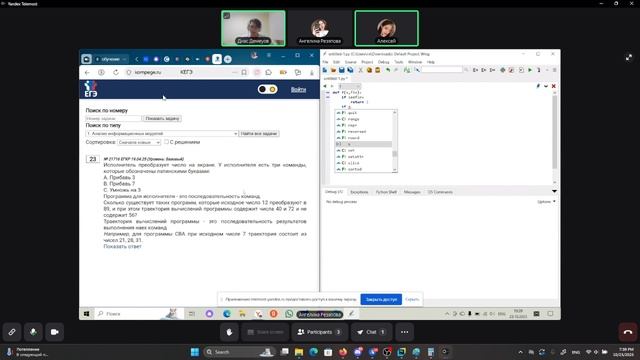
Task: Click the green Run debug arrow in Wing
Action: (x=530, y=70)
